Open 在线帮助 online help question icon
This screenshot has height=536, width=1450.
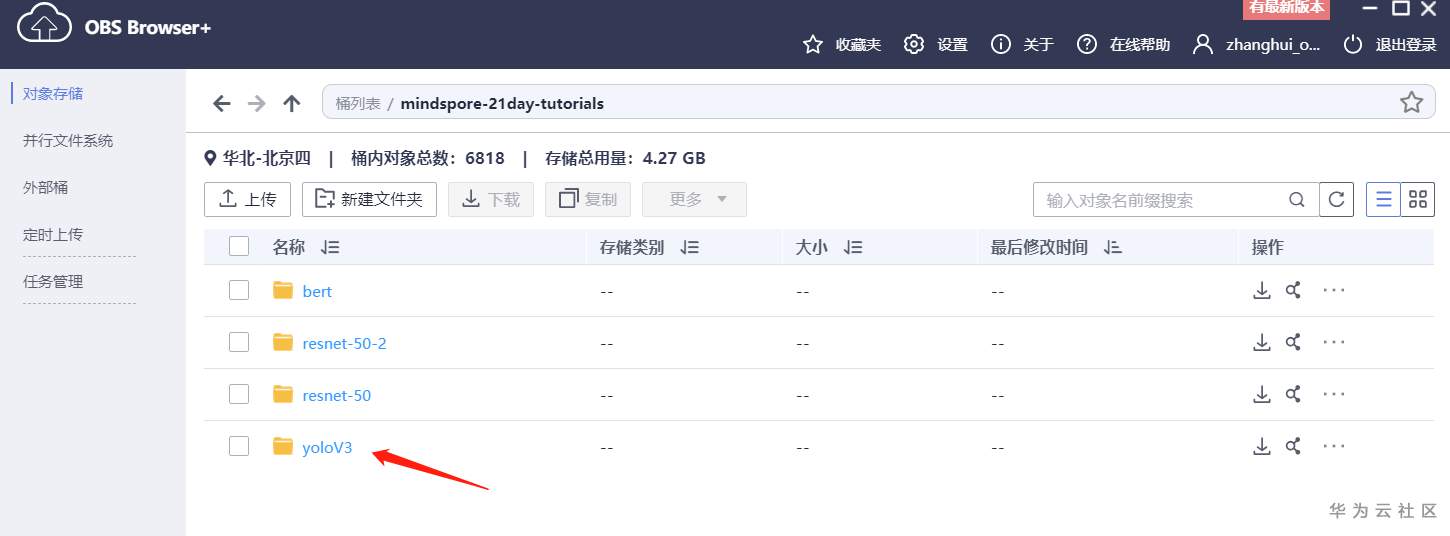click(x=1087, y=45)
